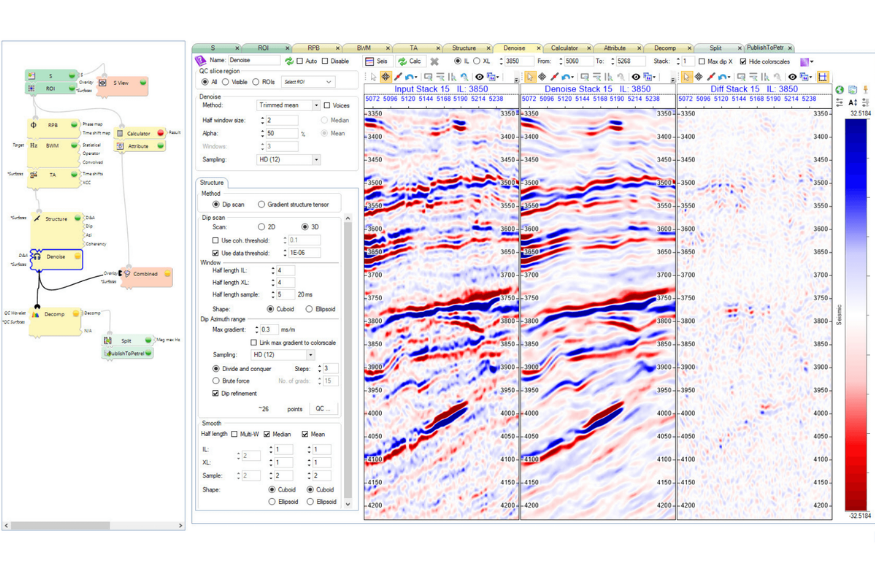Select the XL radio button
This screenshot has width=875, height=584.
click(475, 61)
